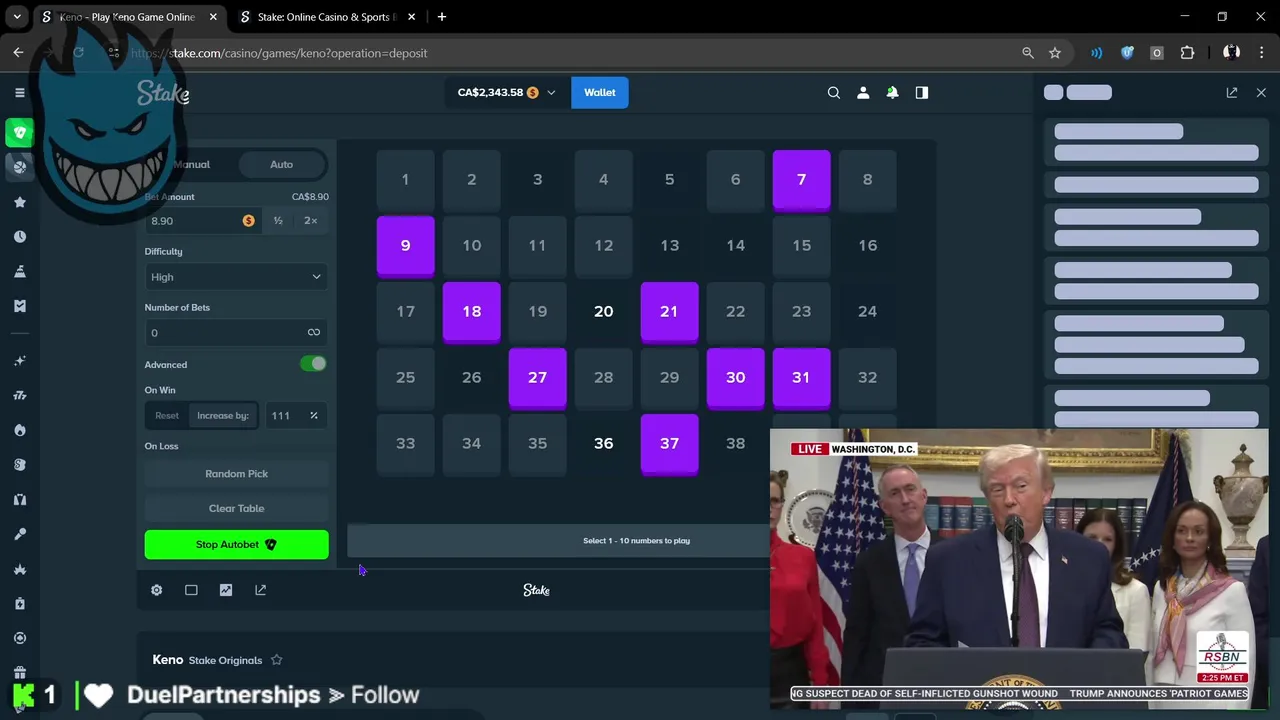The image size is (1280, 720).
Task: Click the Stake logo in the header
Action: click(164, 93)
